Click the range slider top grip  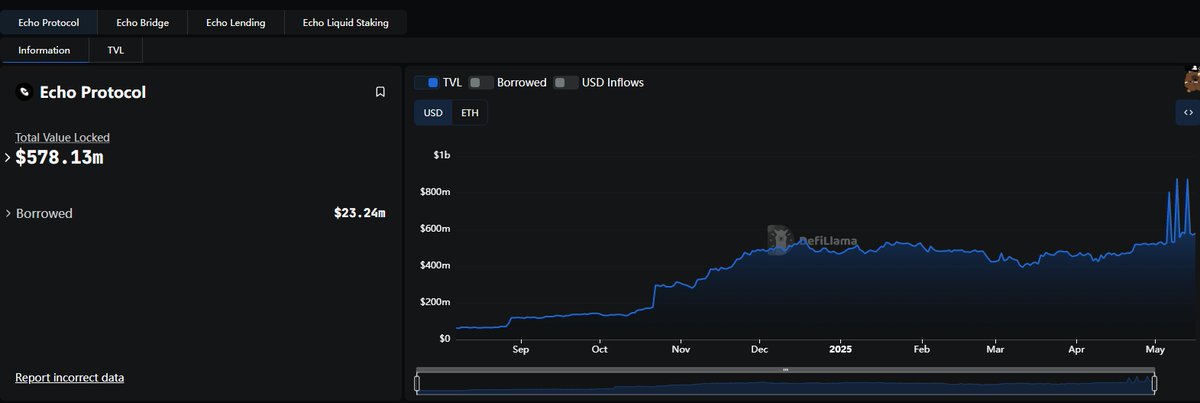pos(785,370)
